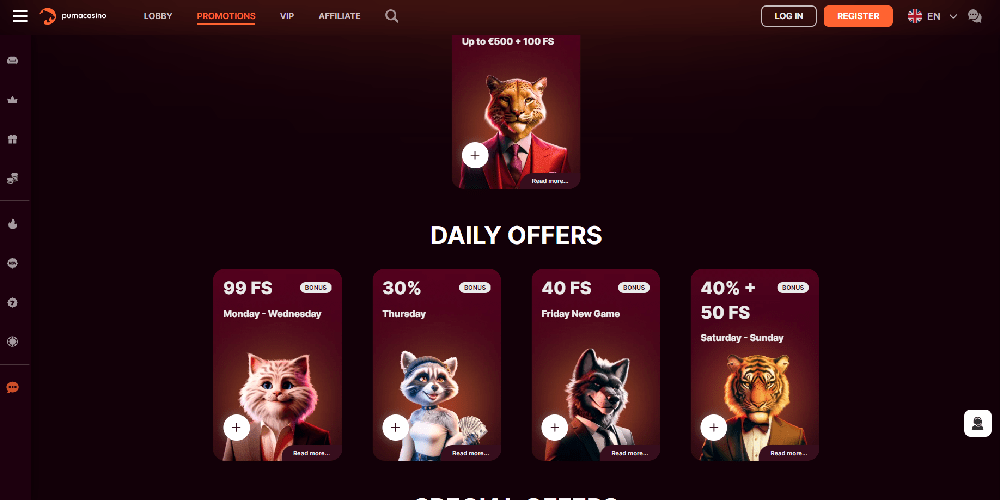Image resolution: width=1000 pixels, height=500 pixels.
Task: Open the EN language dropdown
Action: (932, 16)
